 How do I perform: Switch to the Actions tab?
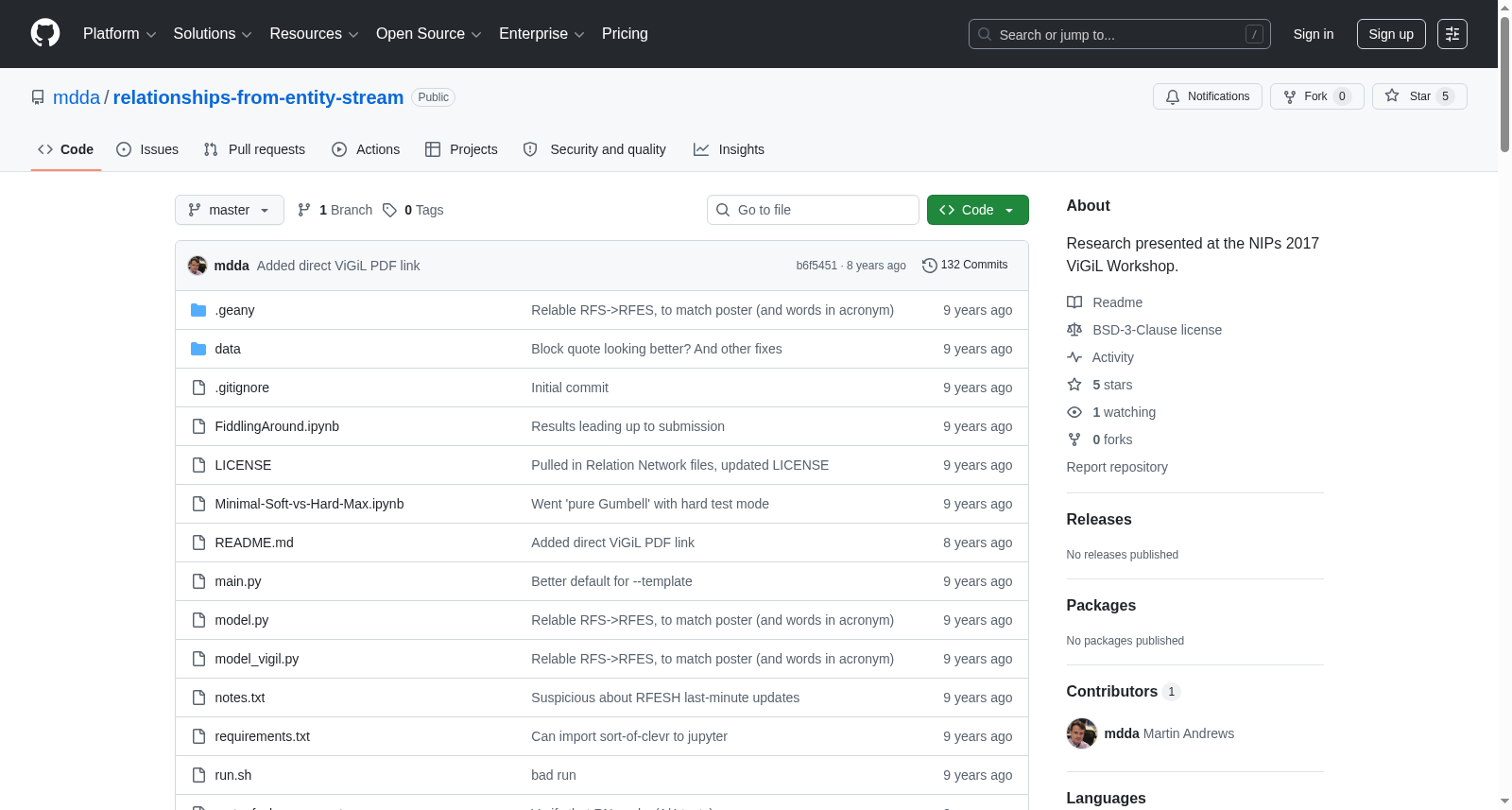point(366,149)
